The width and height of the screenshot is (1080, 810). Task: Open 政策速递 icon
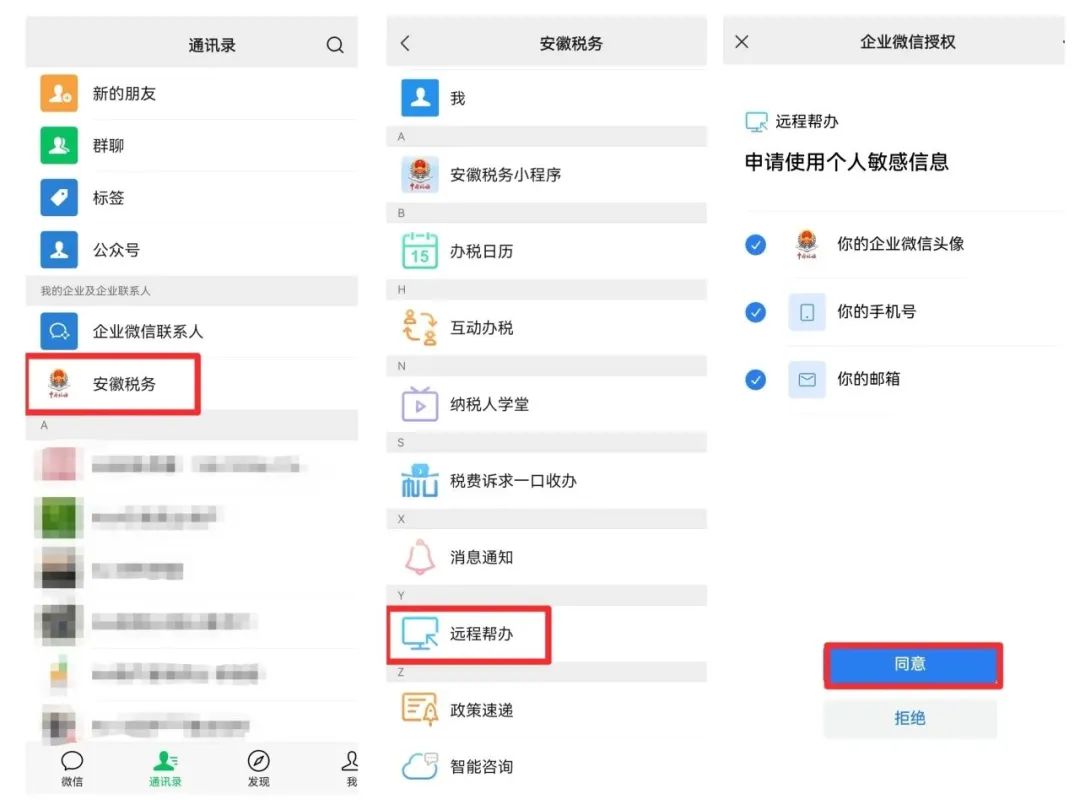coord(419,709)
